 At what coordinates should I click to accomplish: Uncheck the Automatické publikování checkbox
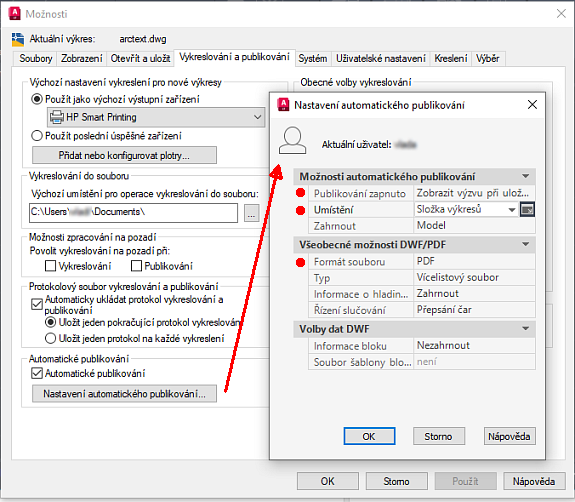coord(37,373)
